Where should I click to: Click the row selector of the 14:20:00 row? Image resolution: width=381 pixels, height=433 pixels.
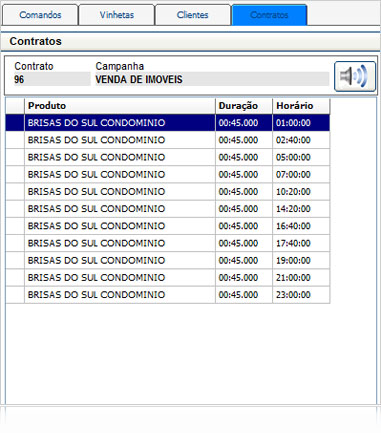(x=15, y=209)
